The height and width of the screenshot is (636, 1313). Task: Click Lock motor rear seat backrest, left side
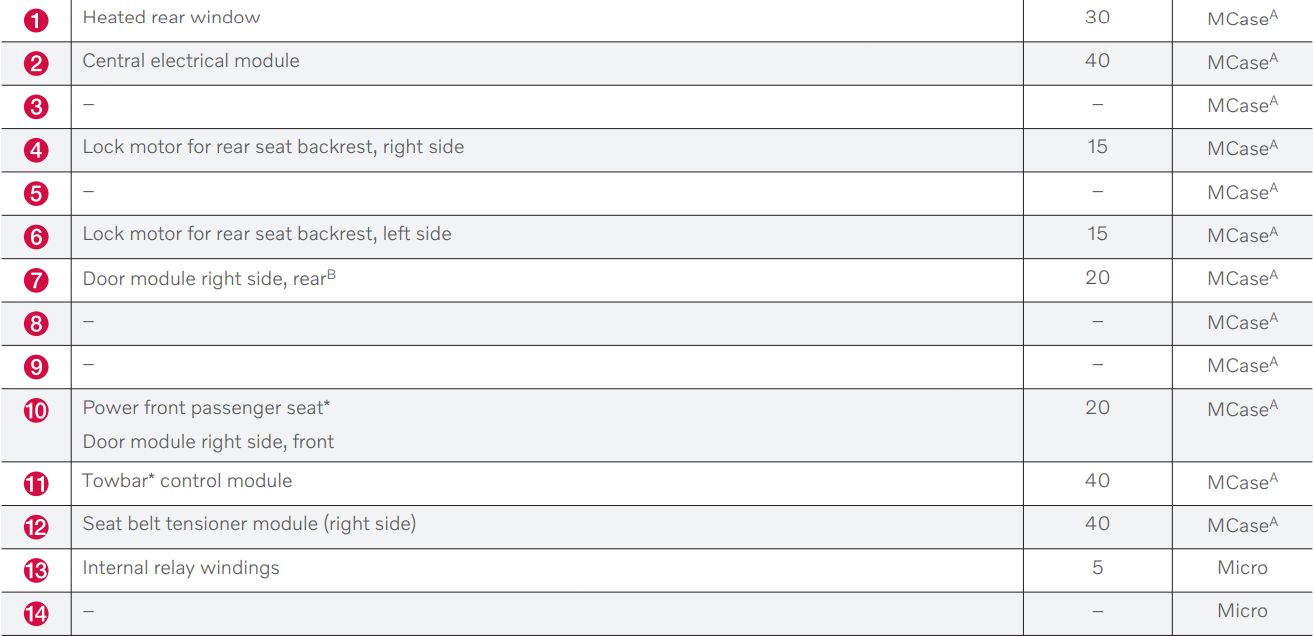(x=266, y=234)
